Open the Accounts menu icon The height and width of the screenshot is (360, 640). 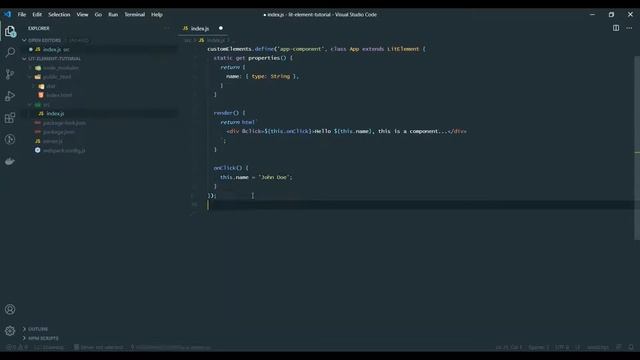click(x=10, y=309)
